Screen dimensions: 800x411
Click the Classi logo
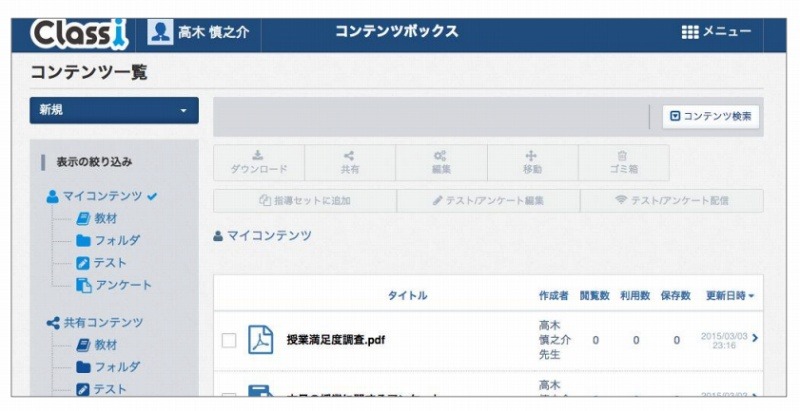pyautogui.click(x=79, y=34)
